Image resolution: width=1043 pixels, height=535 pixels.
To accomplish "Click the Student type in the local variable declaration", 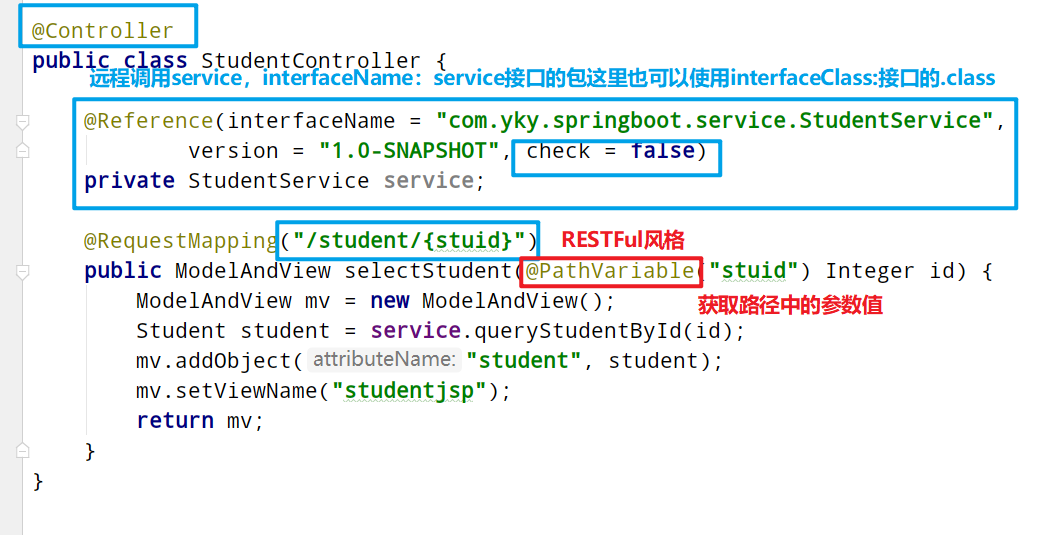I will [181, 331].
